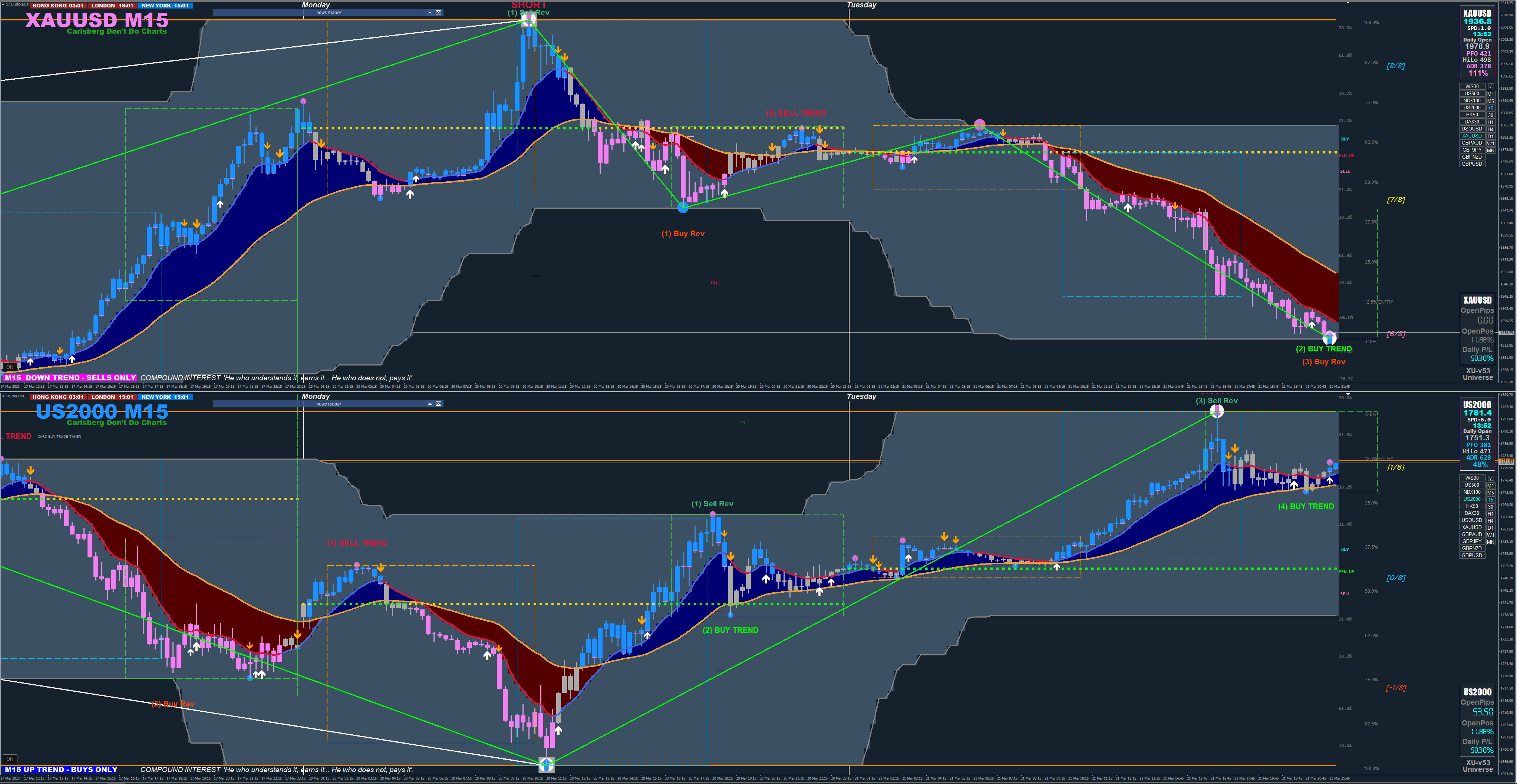1517x784 pixels.
Task: Click the white circle marker at (3) Sell Rev
Action: (x=1217, y=411)
